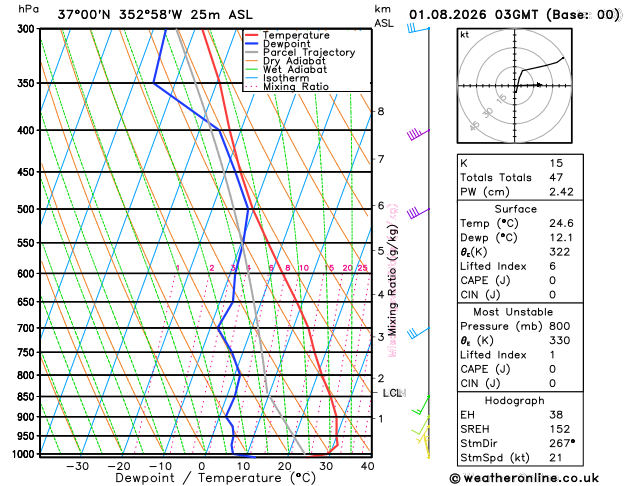
Task: Click the wind barb at 300 hPa
Action: (418, 28)
